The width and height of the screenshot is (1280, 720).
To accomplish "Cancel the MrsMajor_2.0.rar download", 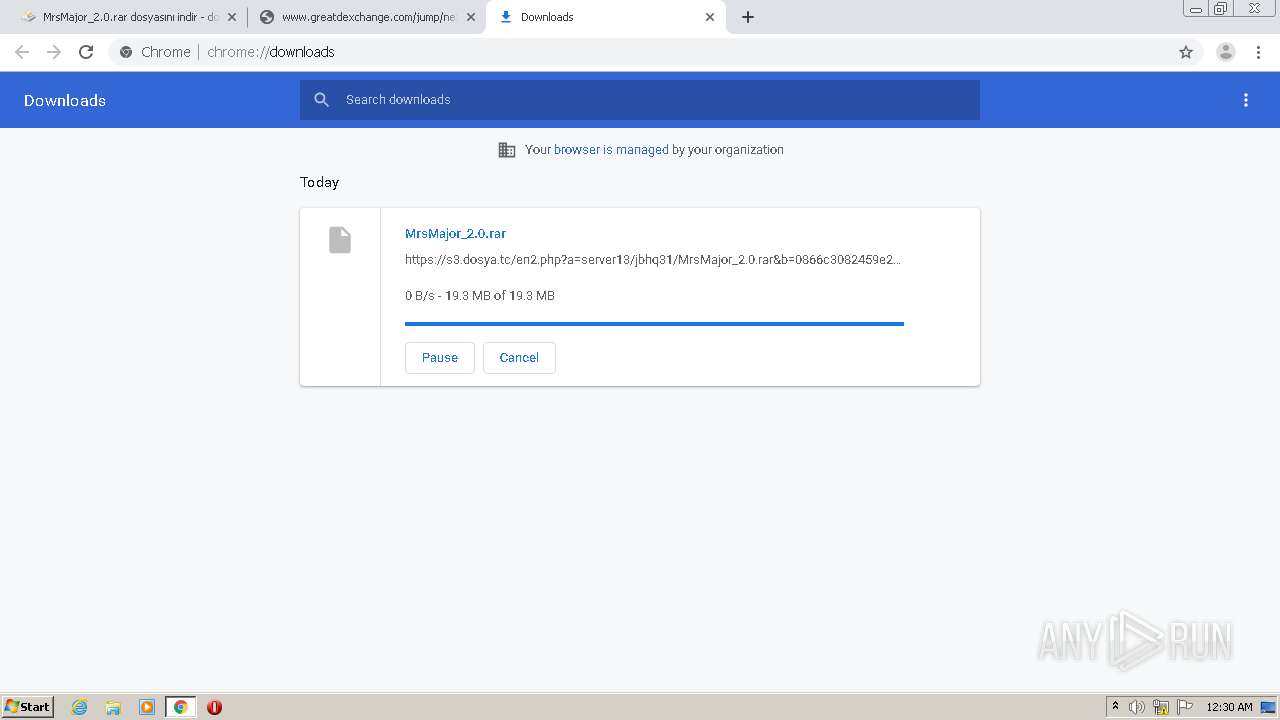I will 519,358.
